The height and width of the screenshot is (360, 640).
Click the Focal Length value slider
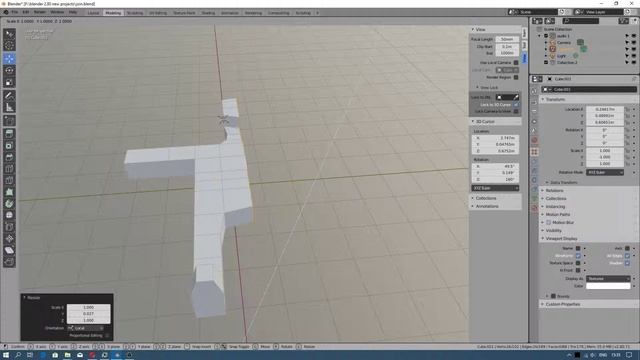click(507, 40)
